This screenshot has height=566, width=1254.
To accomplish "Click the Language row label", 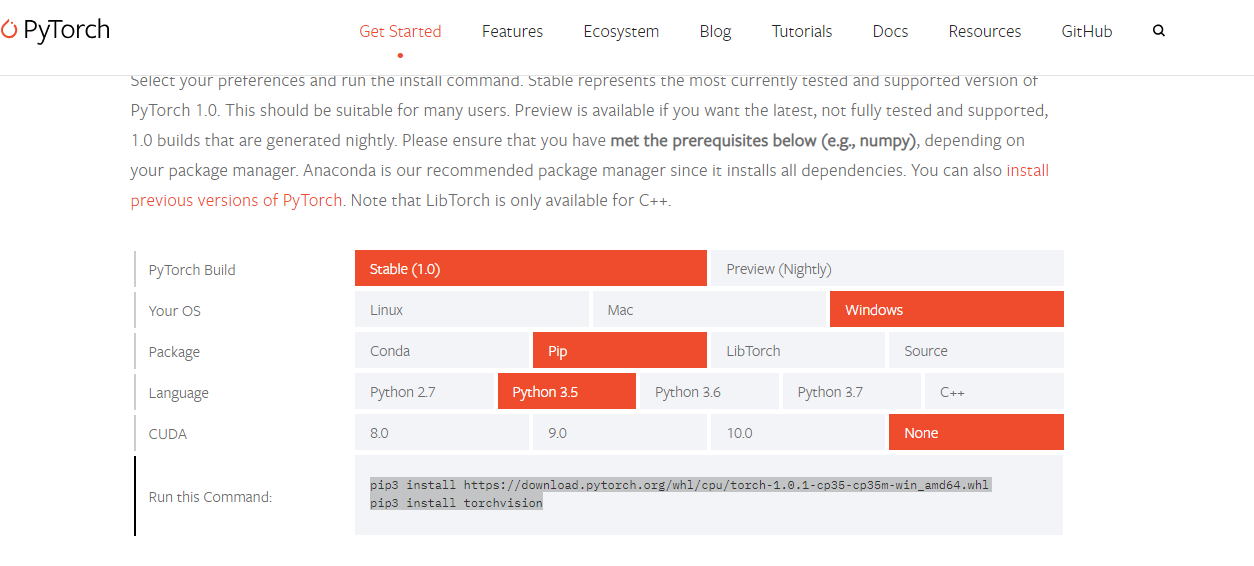I will (x=179, y=393).
